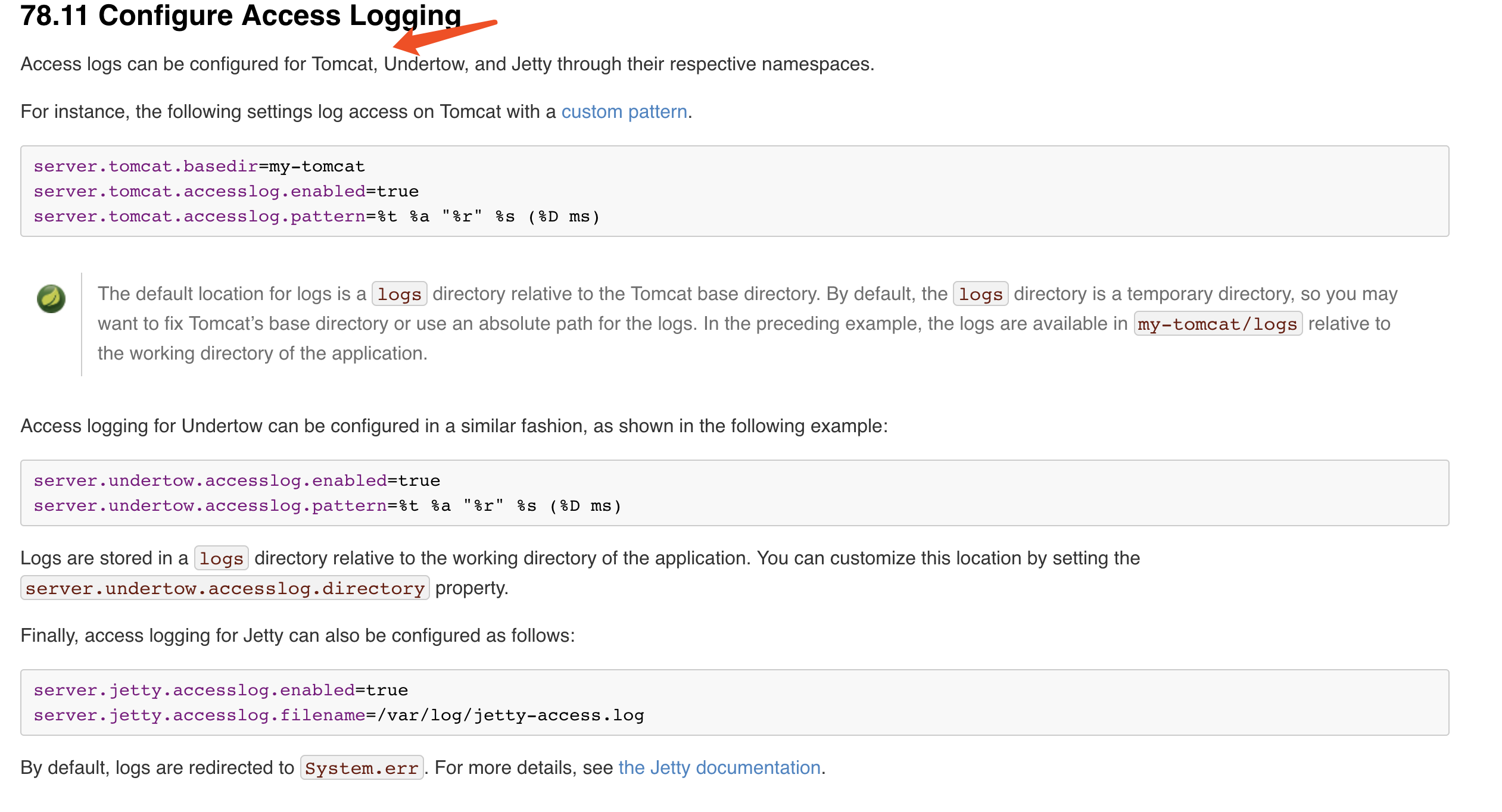Click server.tomcat.basedir=my-tomcat line

click(199, 166)
